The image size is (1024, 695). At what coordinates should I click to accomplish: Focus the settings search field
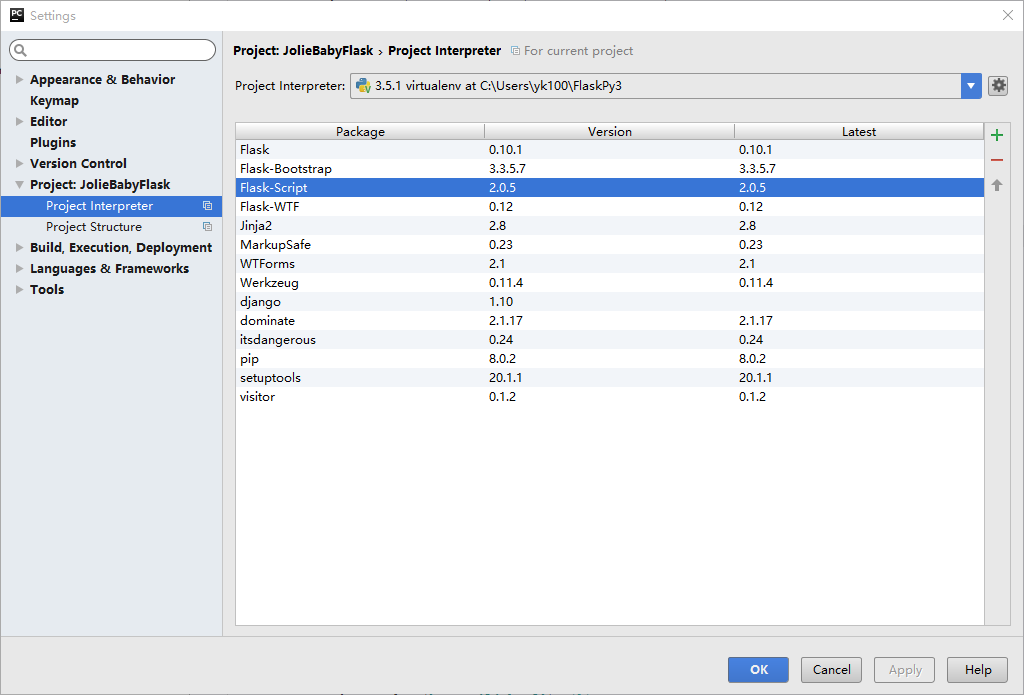click(x=112, y=50)
